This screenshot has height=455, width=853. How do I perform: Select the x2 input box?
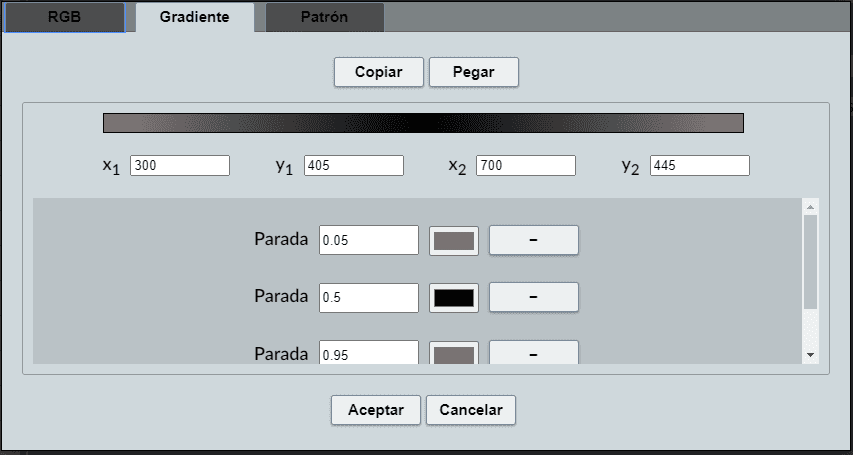click(526, 166)
